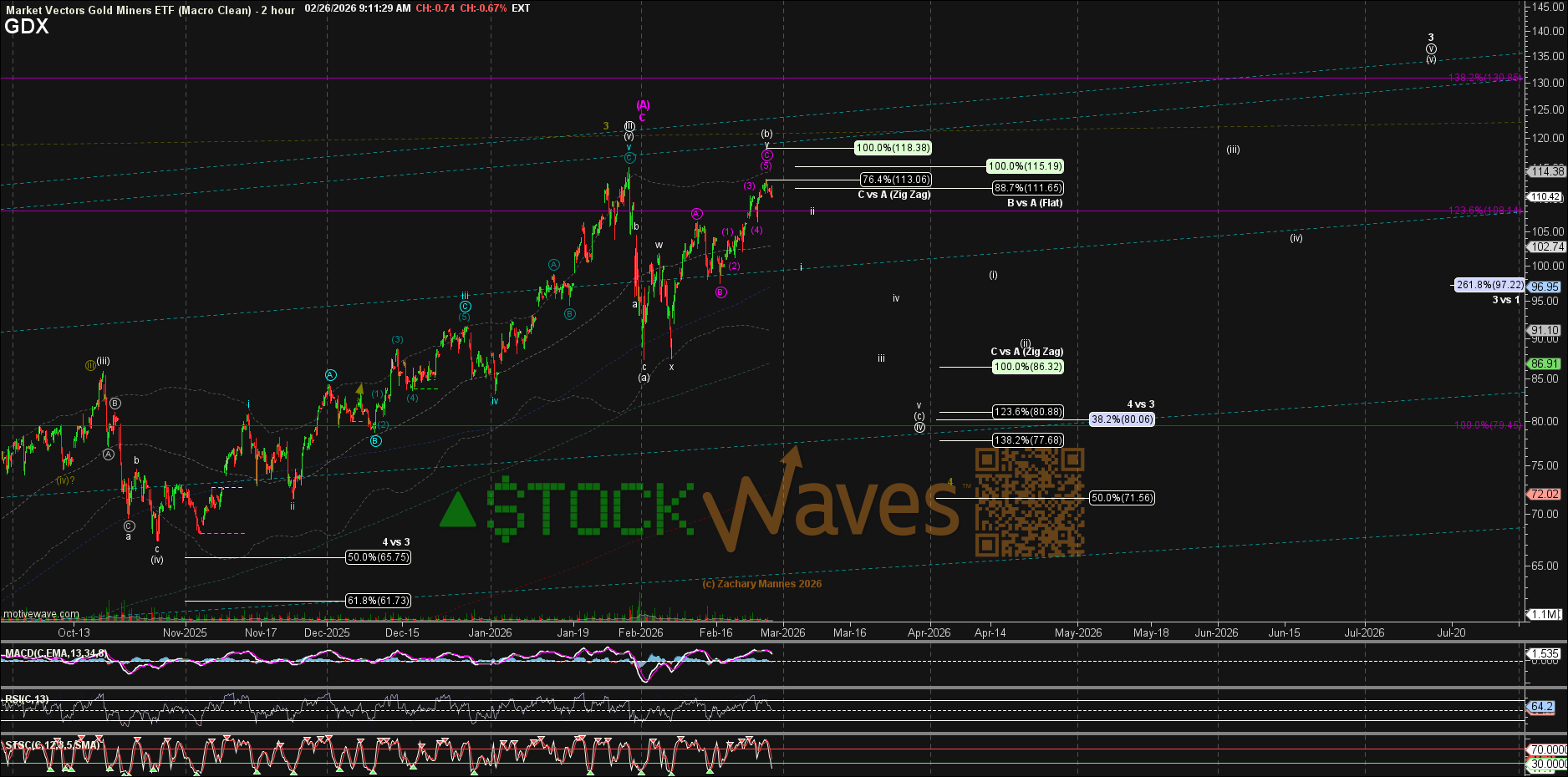Click the 64.2 RSI value tag
Viewport: 1568px width, 777px height.
[x=1541, y=707]
